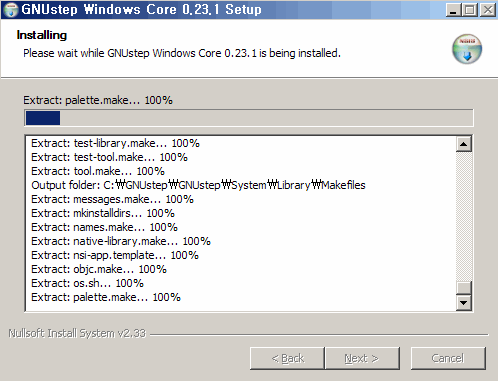Click the GNUstep setup title bar icon
498x381 pixels.
point(11,9)
